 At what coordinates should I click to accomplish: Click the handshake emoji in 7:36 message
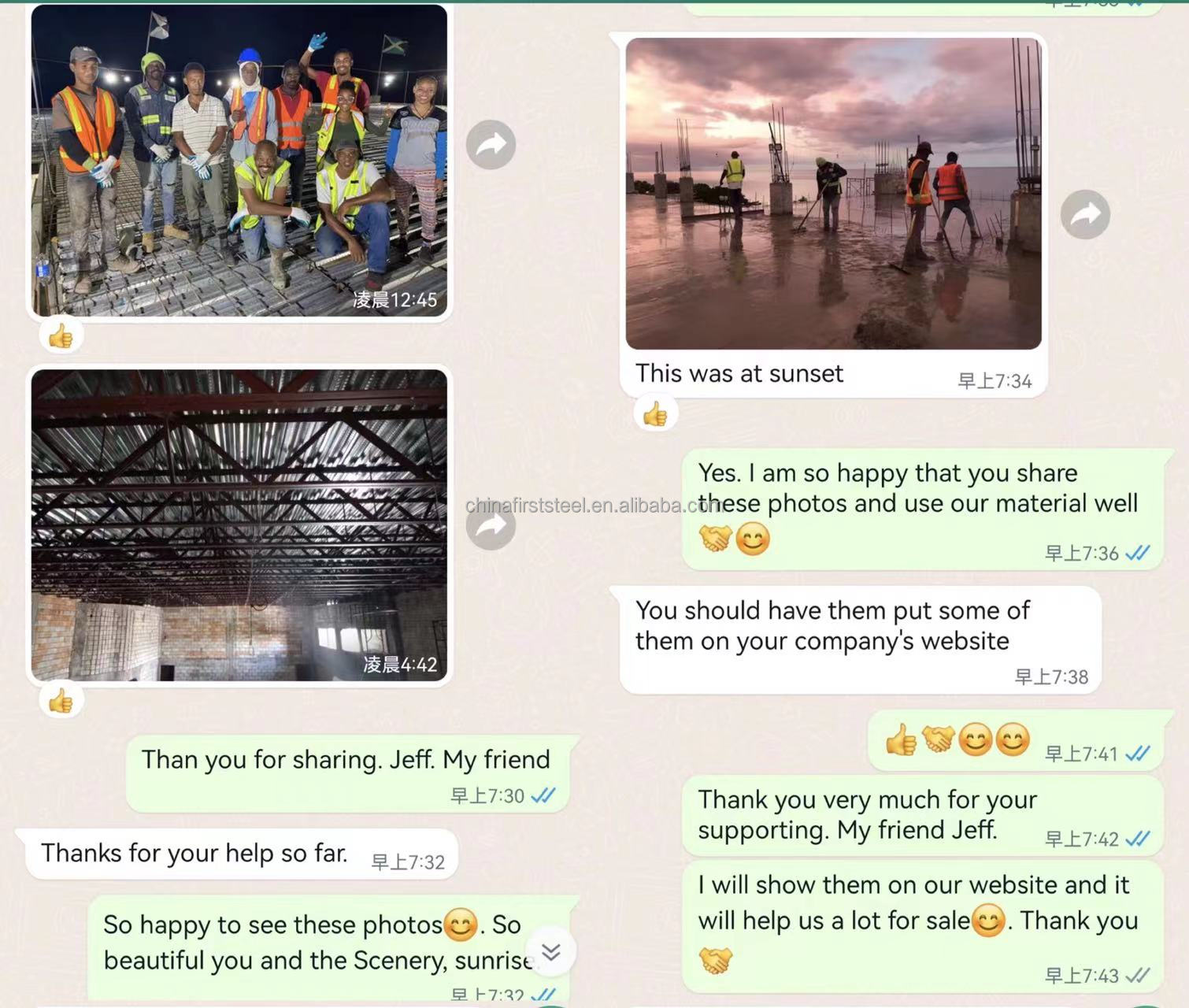715,539
